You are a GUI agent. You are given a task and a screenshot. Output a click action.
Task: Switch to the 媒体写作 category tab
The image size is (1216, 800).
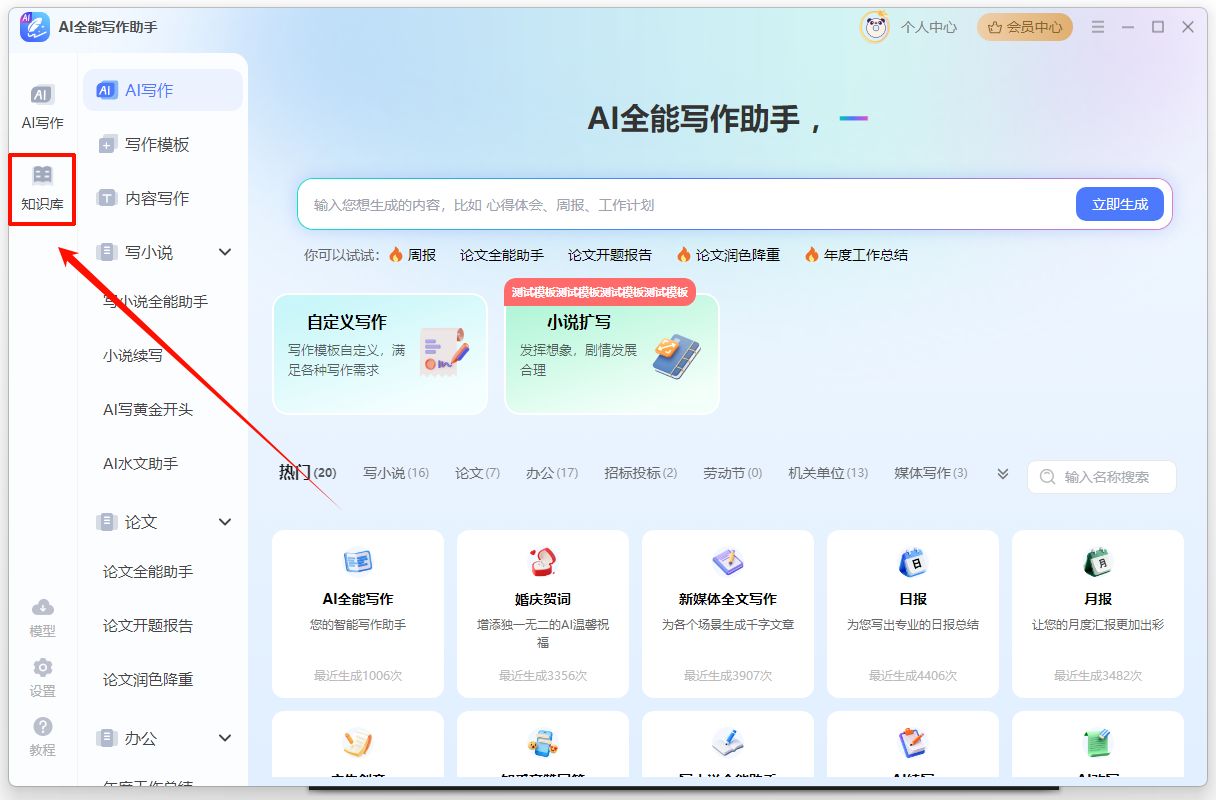930,473
